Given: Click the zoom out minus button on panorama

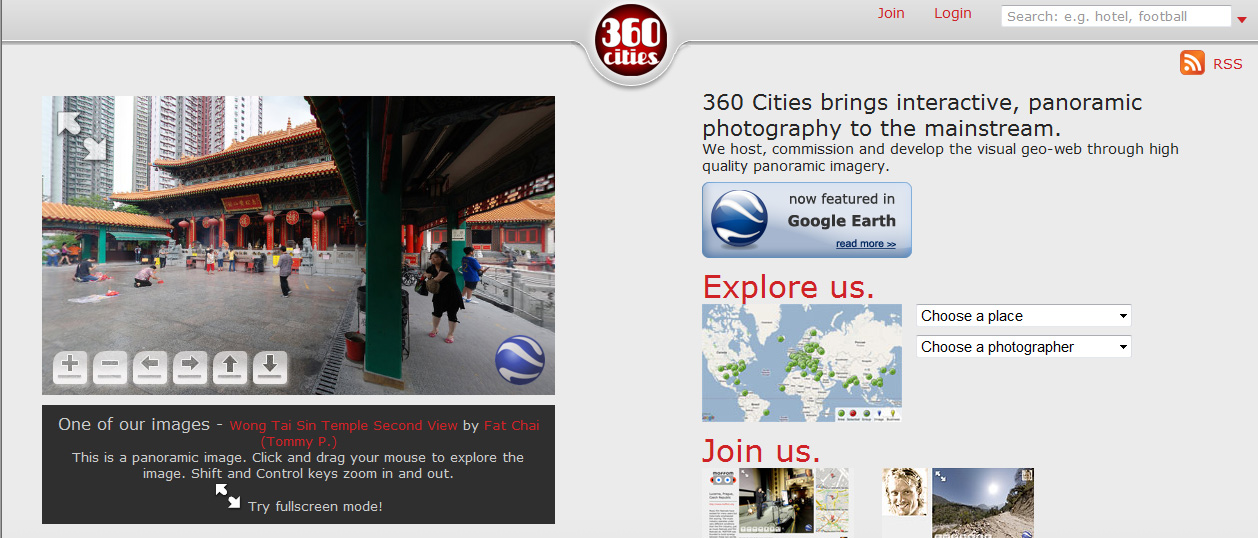Looking at the screenshot, I should click(110, 367).
